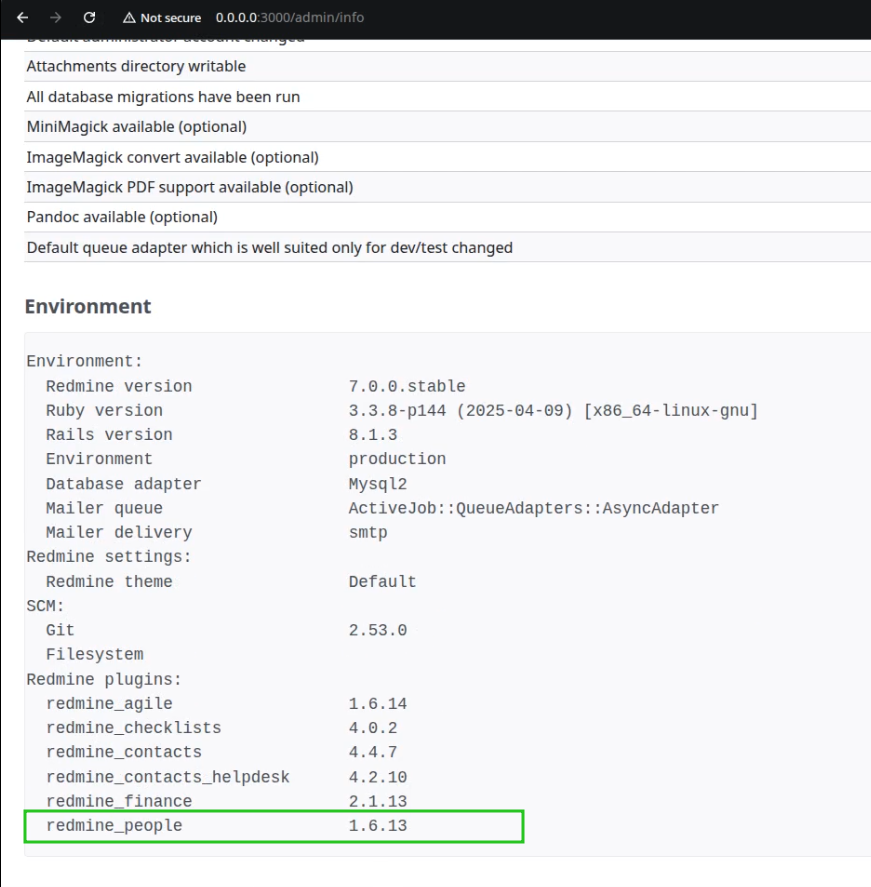Click 'ImageMagick convert available (optional)' row
Viewport: 871px width, 887px height.
447,157
